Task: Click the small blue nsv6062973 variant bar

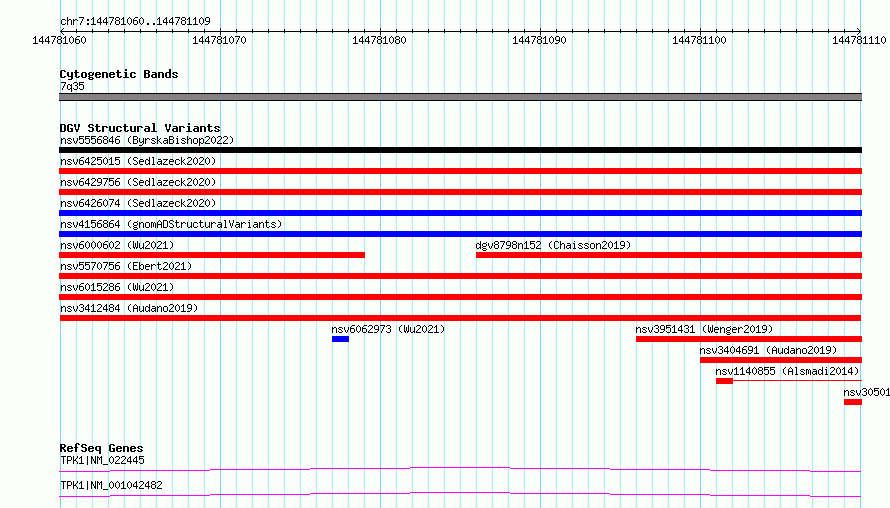Action: [x=341, y=339]
